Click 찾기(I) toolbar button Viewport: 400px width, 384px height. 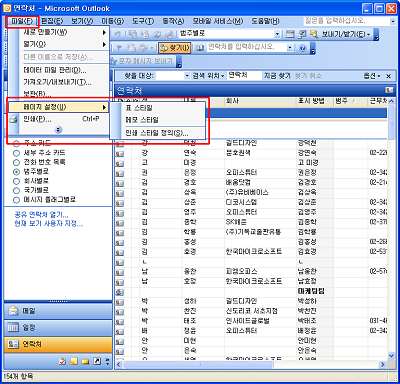175,48
